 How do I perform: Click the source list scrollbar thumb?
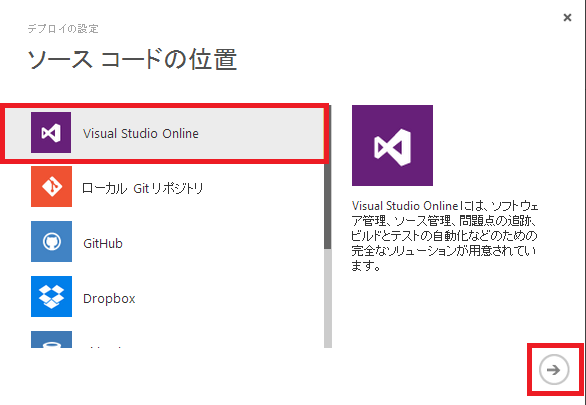[328, 177]
